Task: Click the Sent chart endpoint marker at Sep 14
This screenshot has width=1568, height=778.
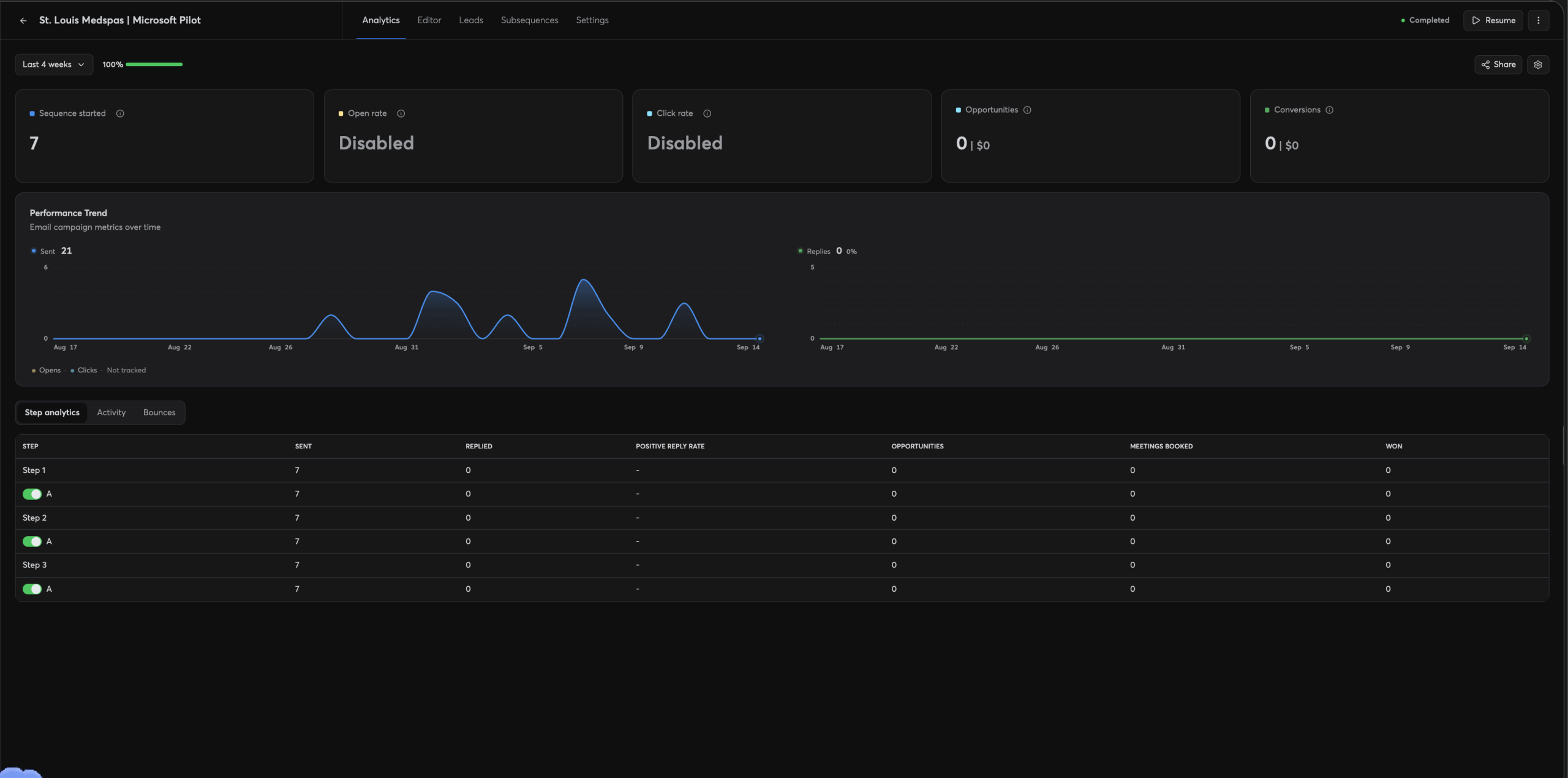Action: 759,339
